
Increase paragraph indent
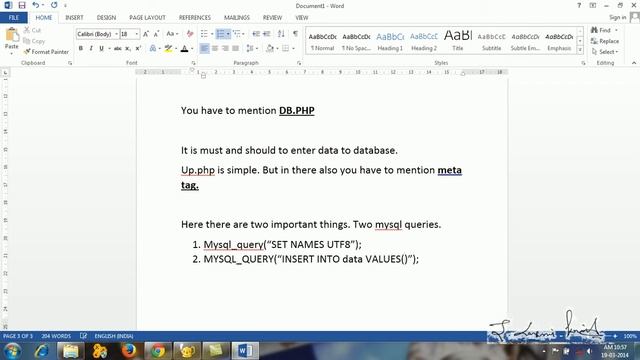[267, 34]
